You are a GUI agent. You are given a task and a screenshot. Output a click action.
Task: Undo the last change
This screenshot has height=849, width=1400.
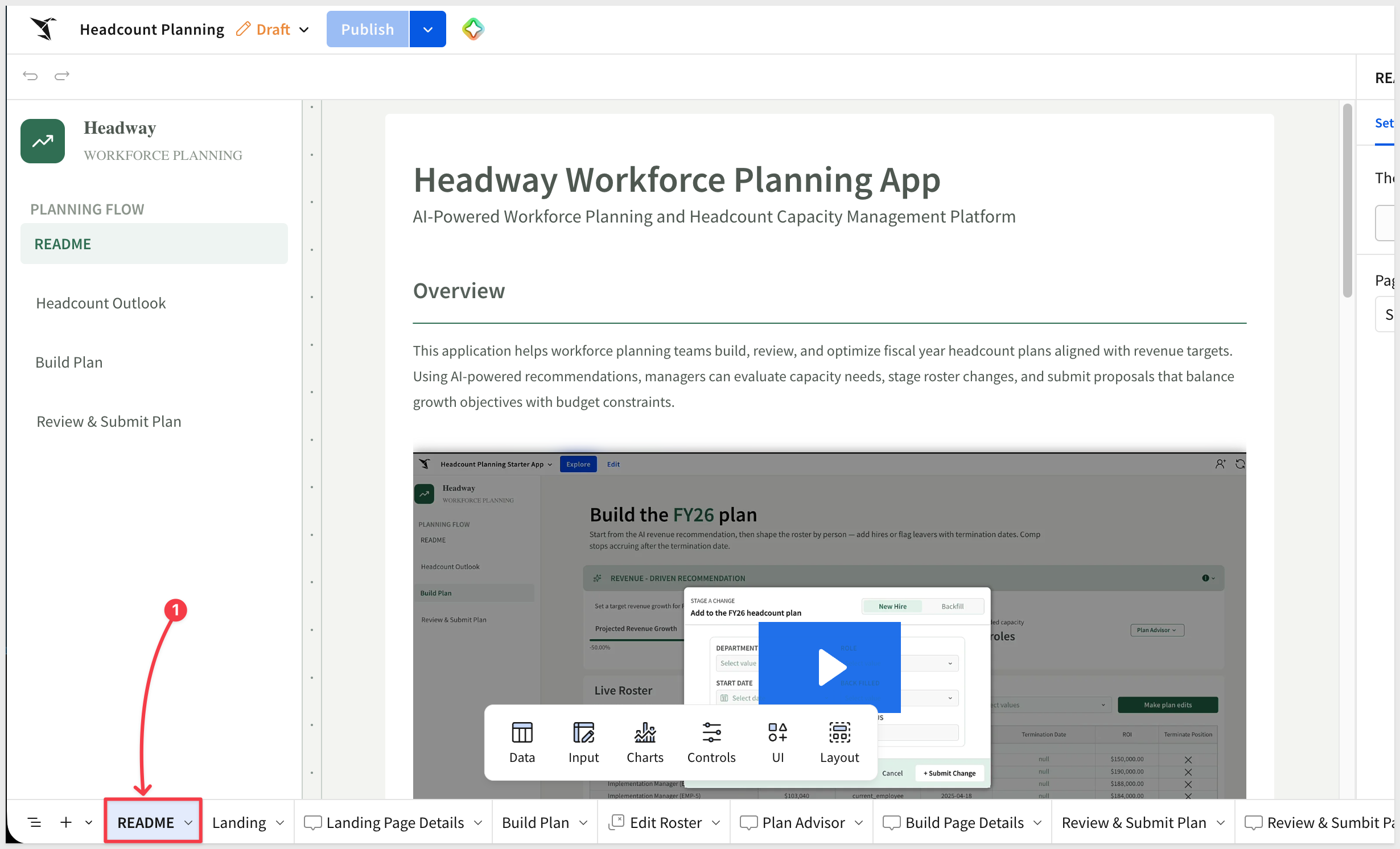coord(30,76)
